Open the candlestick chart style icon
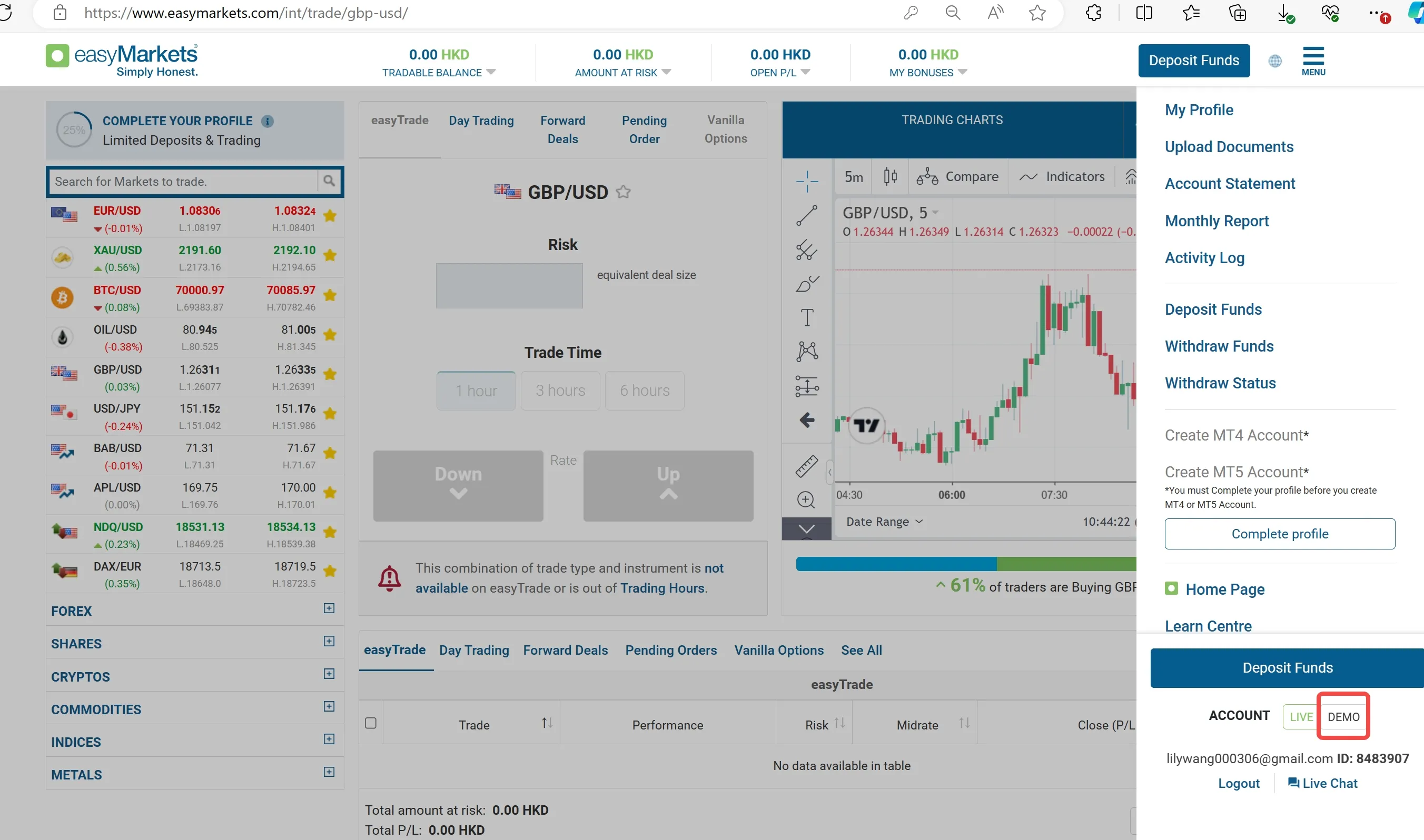 (890, 177)
